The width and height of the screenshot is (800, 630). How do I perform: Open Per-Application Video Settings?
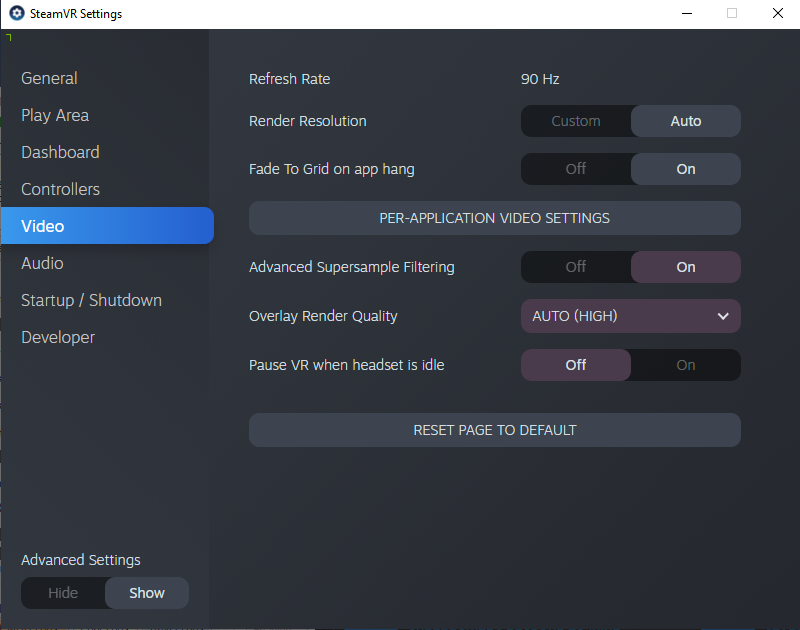point(495,218)
